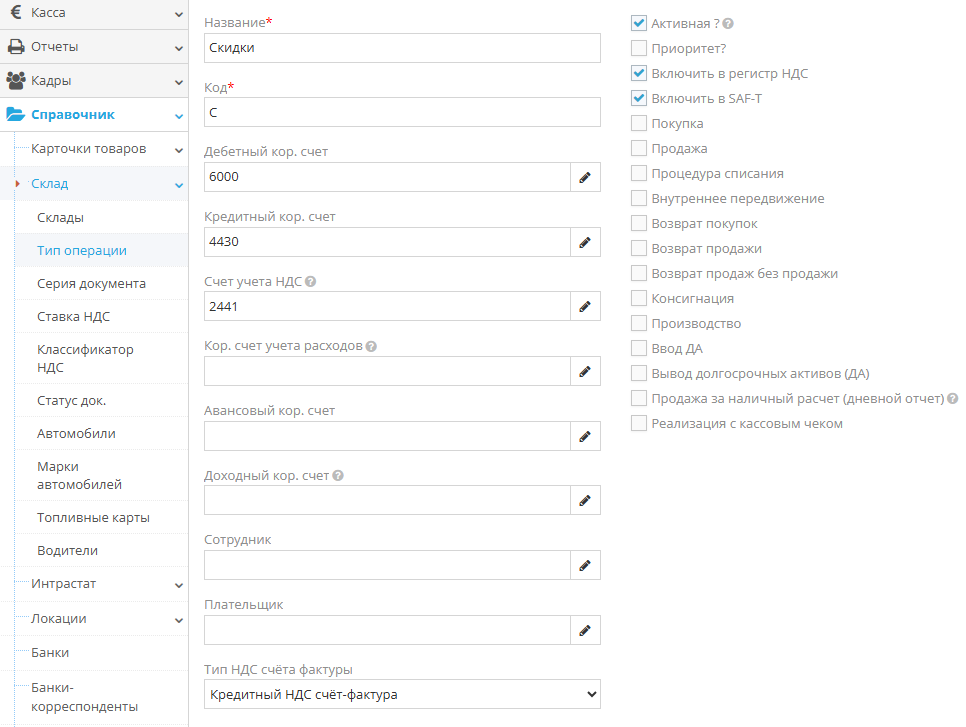The width and height of the screenshot is (966, 727).
Task: Click help icon beside Доходный кор. счет
Action: (x=338, y=476)
